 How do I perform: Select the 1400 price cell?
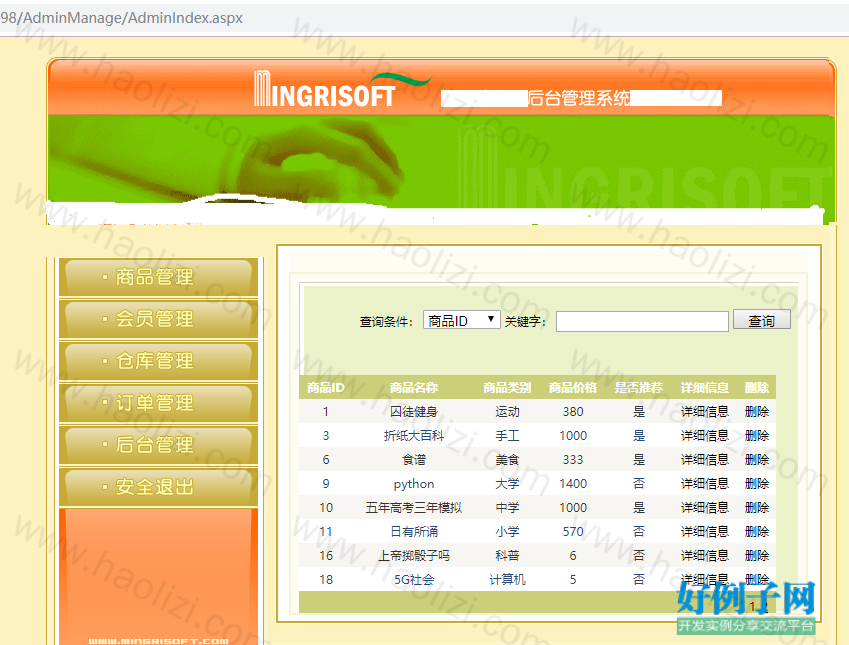tap(573, 484)
